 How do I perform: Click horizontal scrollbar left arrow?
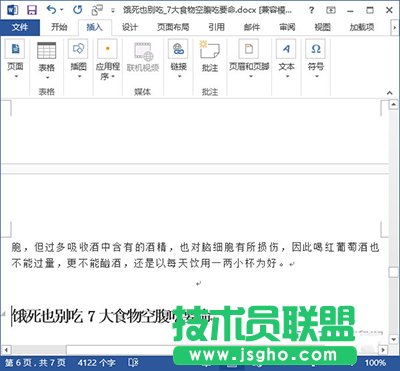tap(6, 350)
